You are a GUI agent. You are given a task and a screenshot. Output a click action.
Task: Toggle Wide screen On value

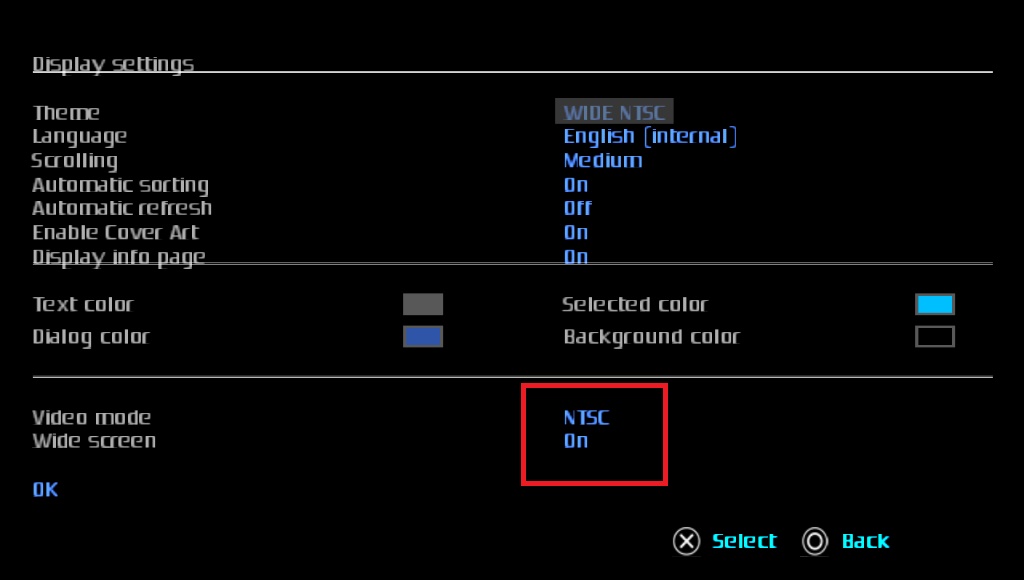tap(576, 441)
